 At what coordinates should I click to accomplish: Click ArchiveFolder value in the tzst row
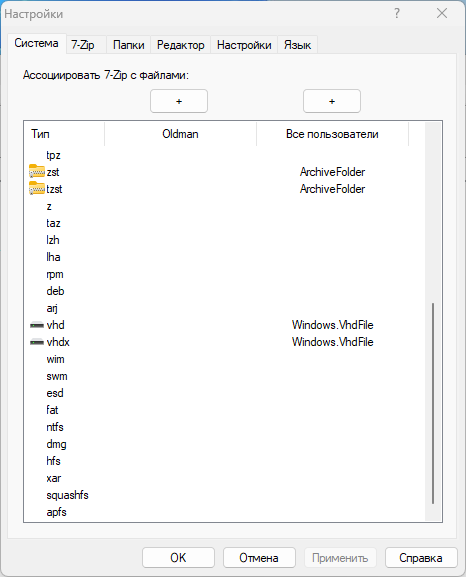(332, 189)
